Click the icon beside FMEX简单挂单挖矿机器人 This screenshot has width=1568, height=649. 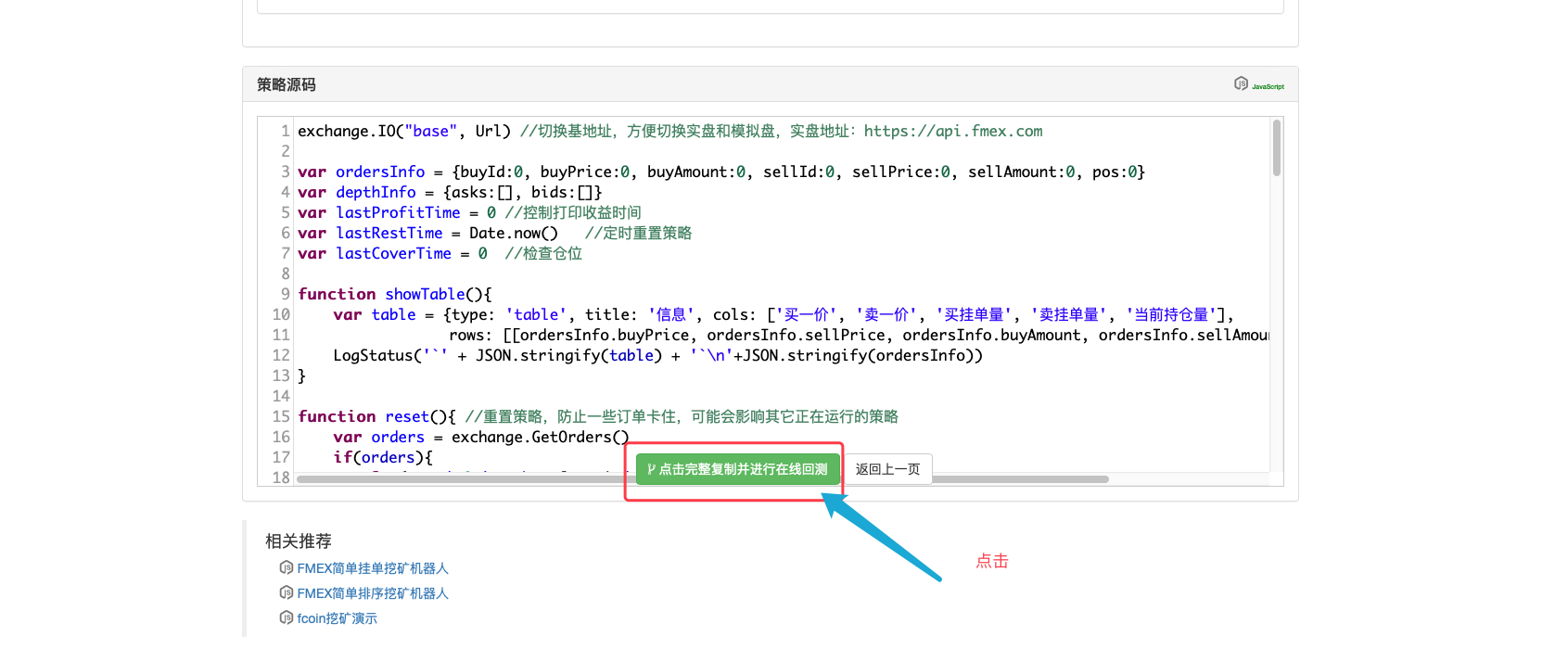(287, 567)
